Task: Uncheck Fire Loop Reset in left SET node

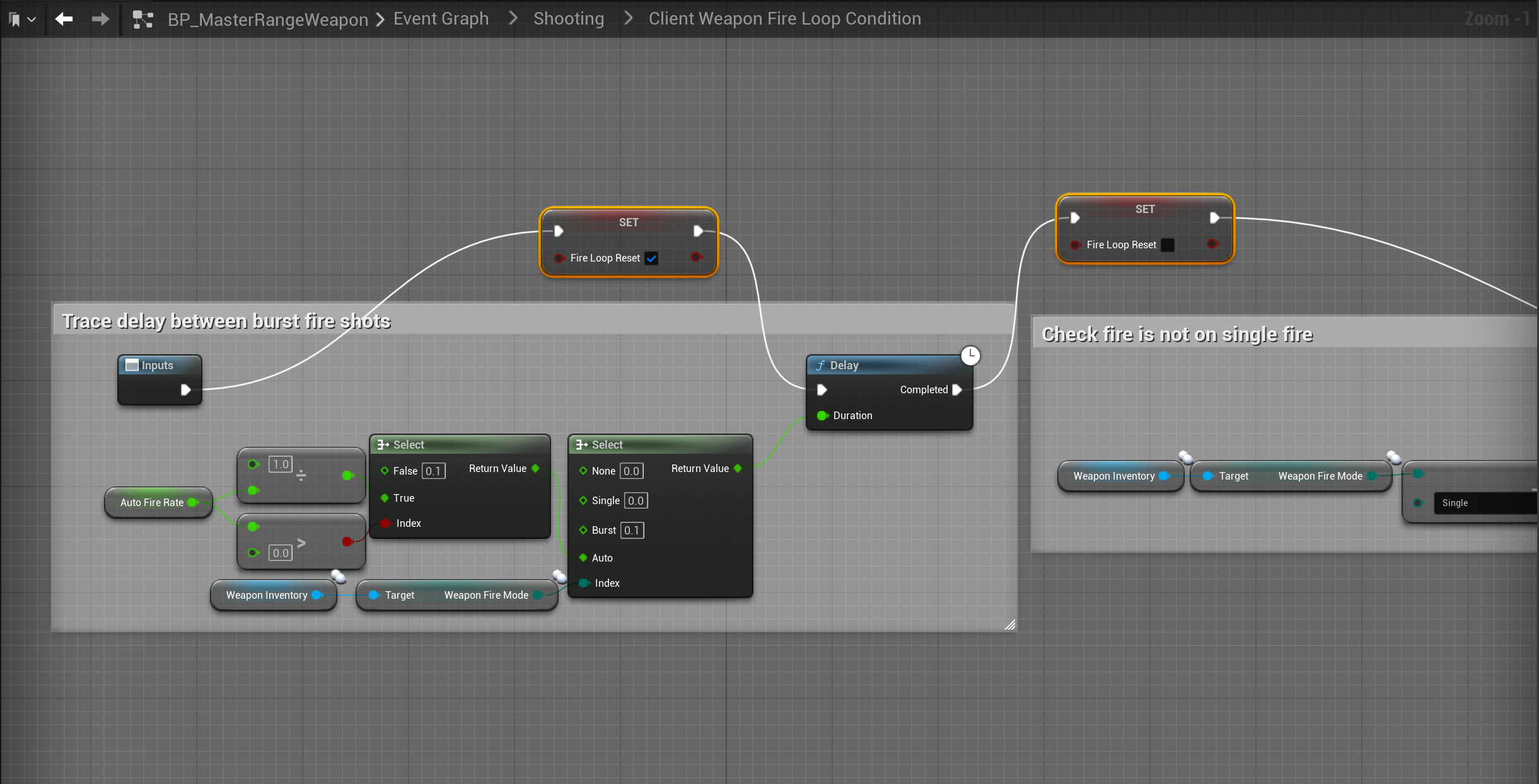Action: pyautogui.click(x=652, y=258)
